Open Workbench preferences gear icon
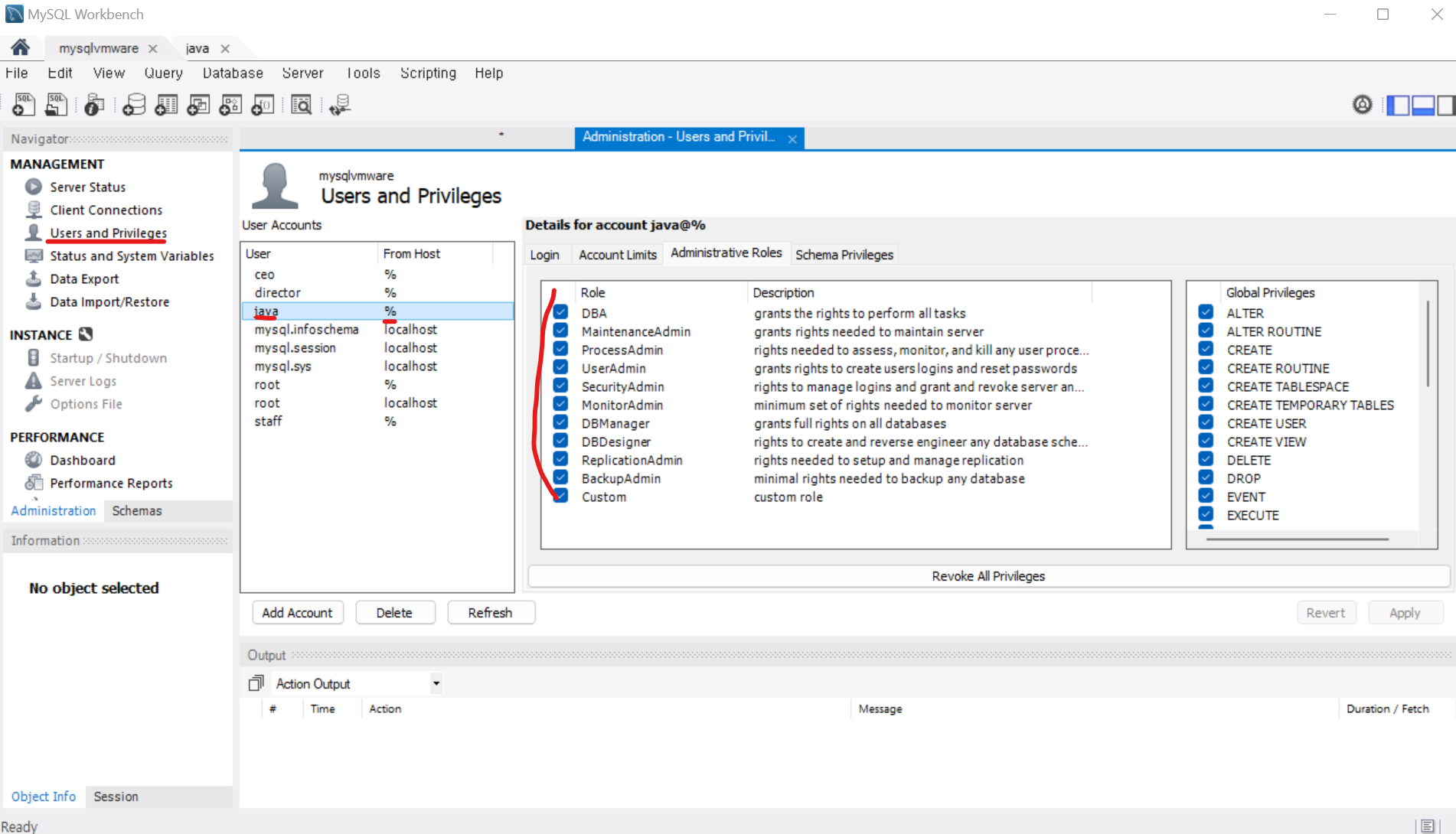1456x834 pixels. click(x=1363, y=105)
